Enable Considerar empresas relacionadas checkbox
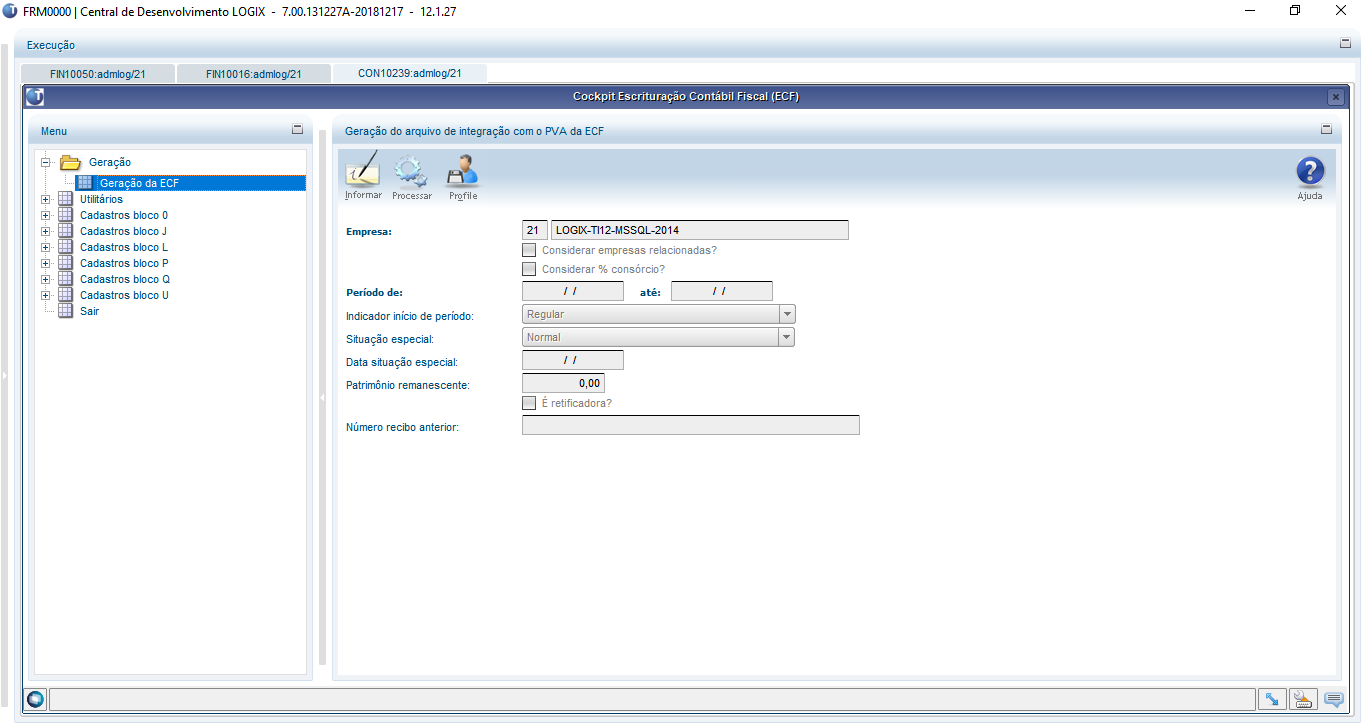The image size is (1366, 728). pyautogui.click(x=529, y=250)
